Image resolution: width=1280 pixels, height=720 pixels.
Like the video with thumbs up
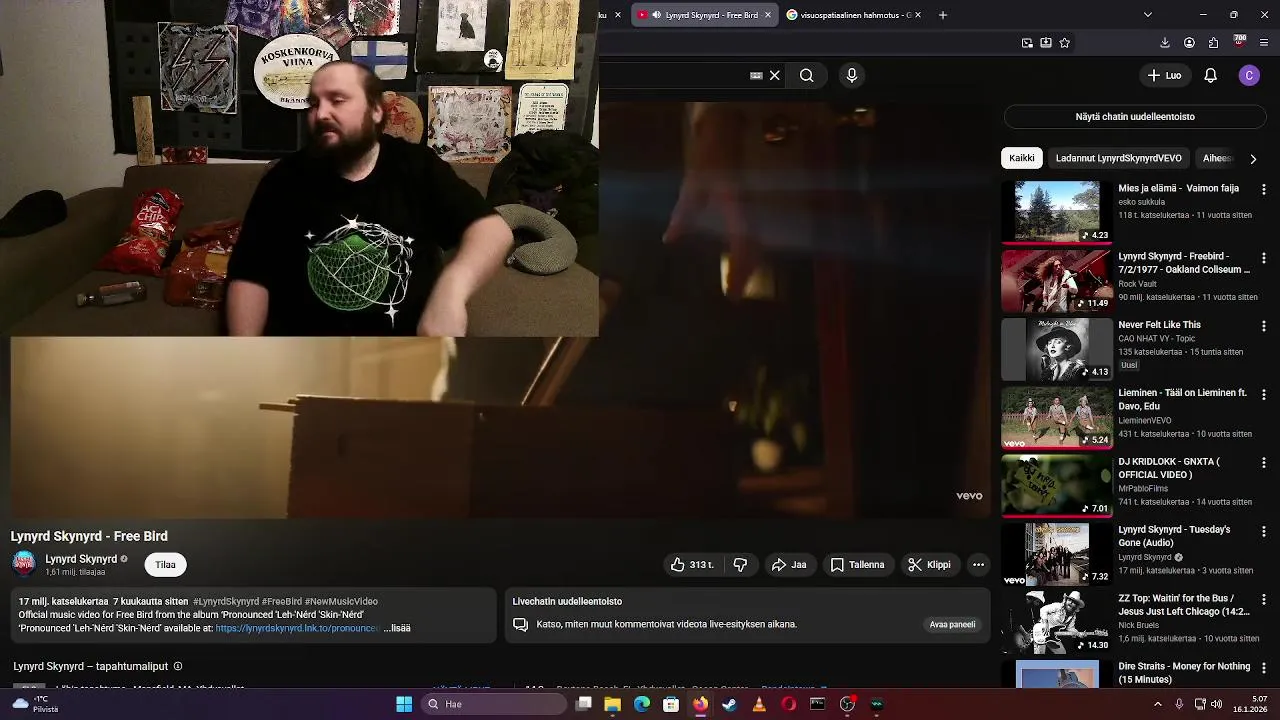[692, 565]
